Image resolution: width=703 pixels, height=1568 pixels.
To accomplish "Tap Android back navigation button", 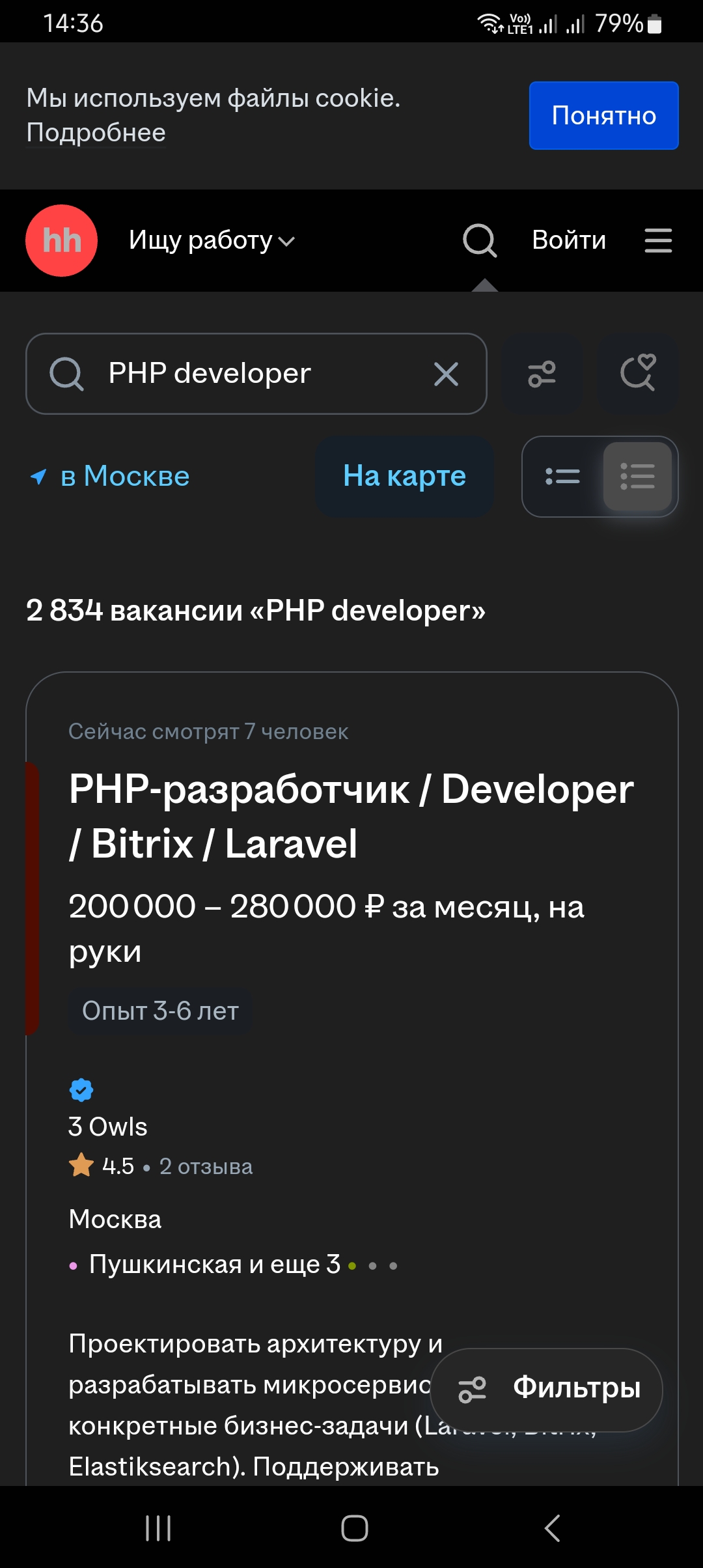I will [x=552, y=1528].
